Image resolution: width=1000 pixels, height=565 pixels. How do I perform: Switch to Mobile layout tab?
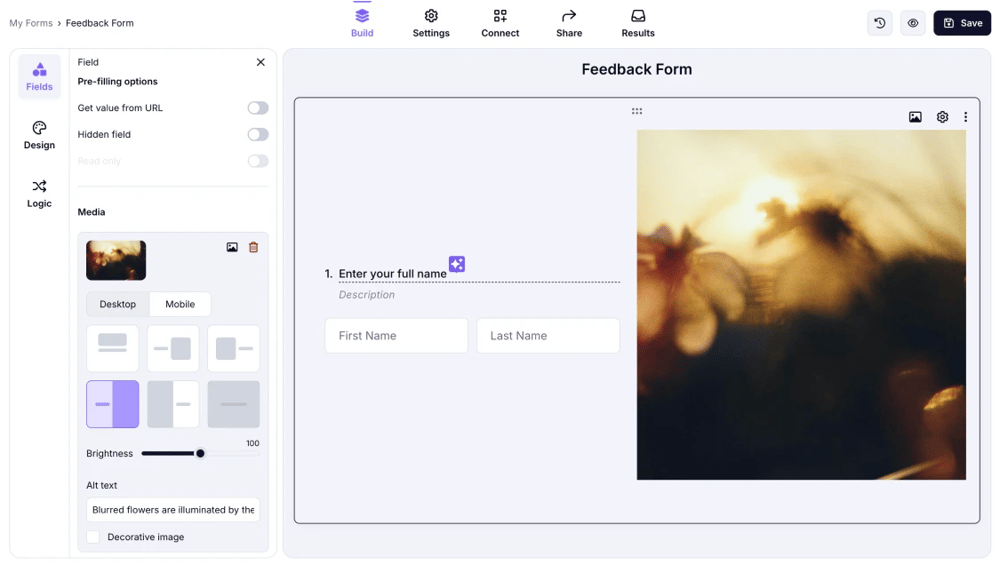pyautogui.click(x=180, y=304)
